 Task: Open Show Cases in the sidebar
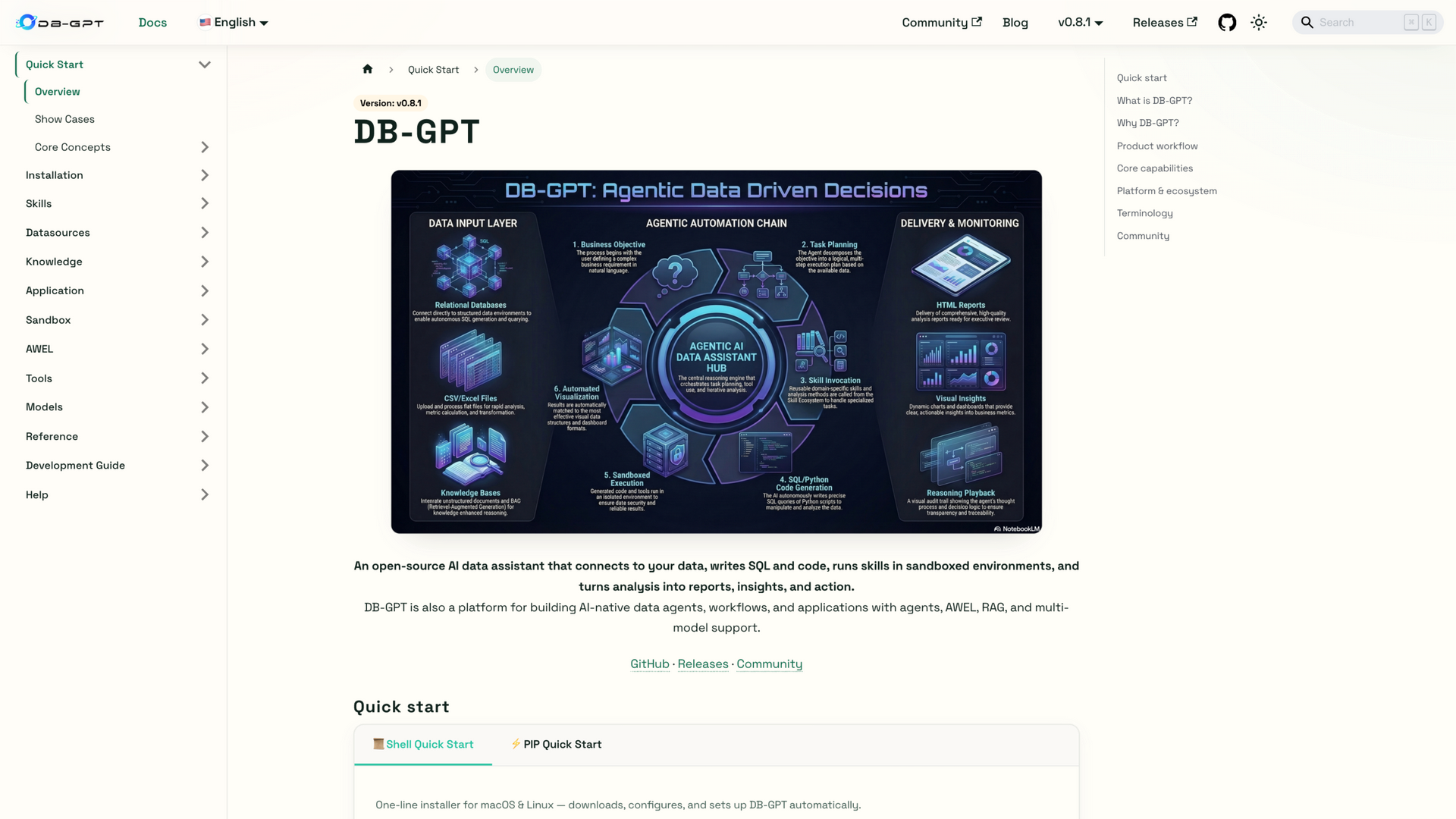tap(64, 119)
